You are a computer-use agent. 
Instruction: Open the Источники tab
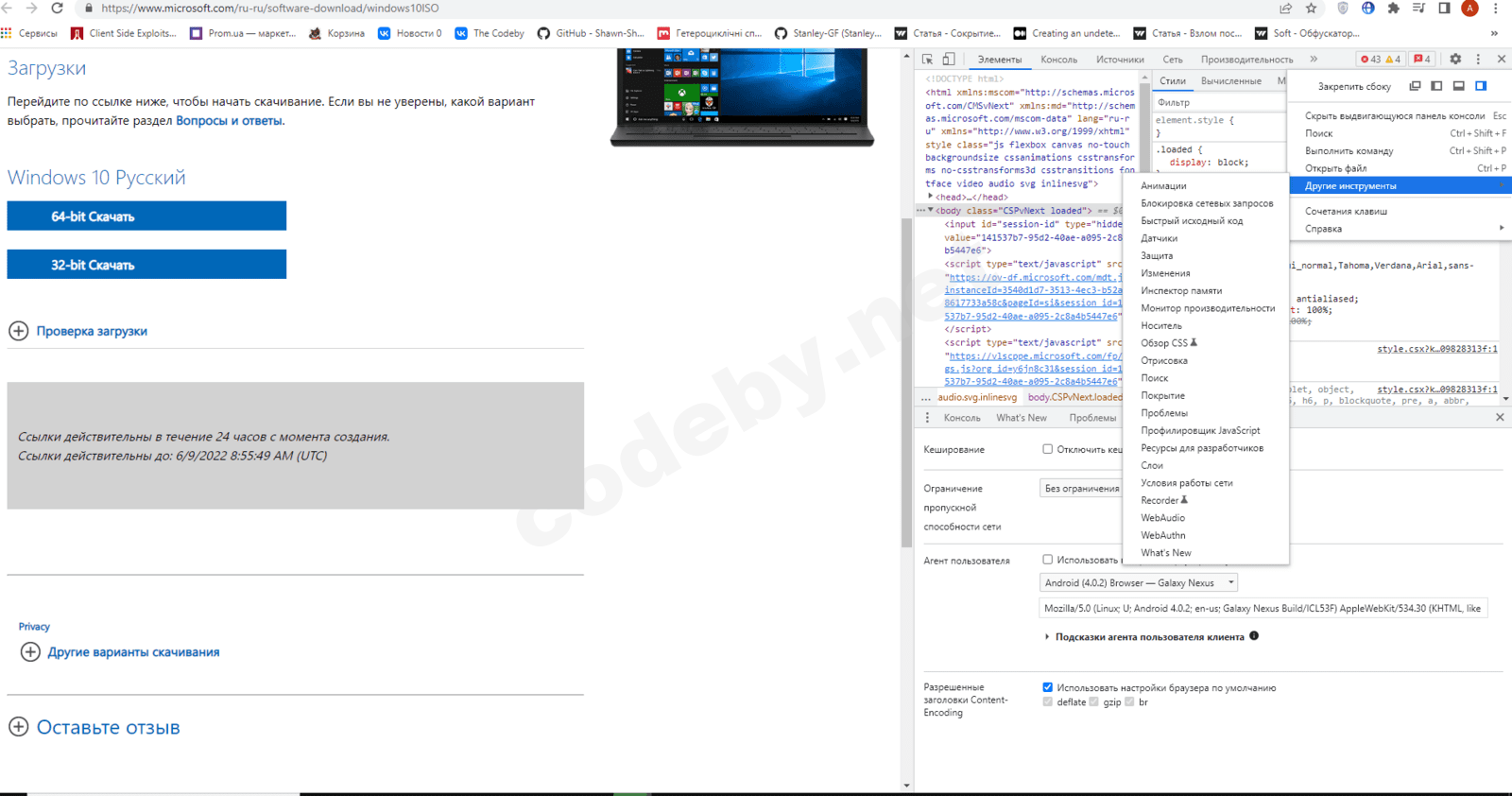pyautogui.click(x=1120, y=60)
